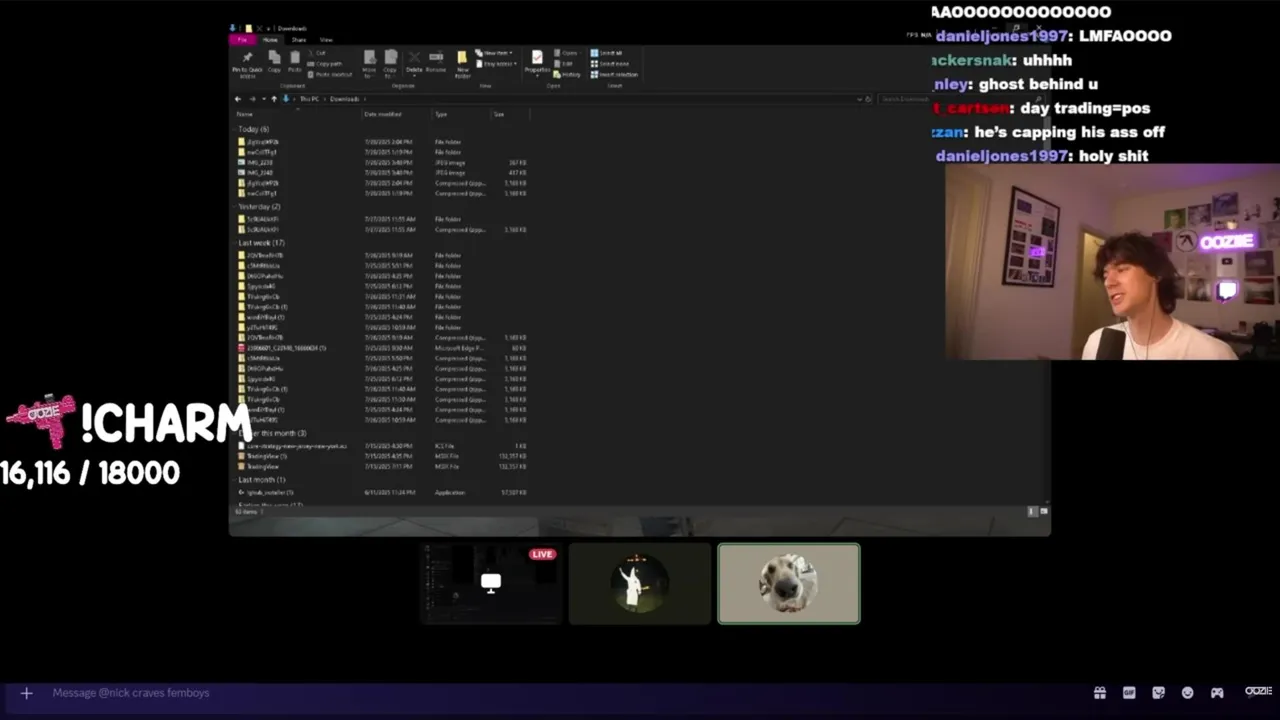Select Cut in the Clipboard group
This screenshot has height=720, width=1280.
tap(317, 53)
